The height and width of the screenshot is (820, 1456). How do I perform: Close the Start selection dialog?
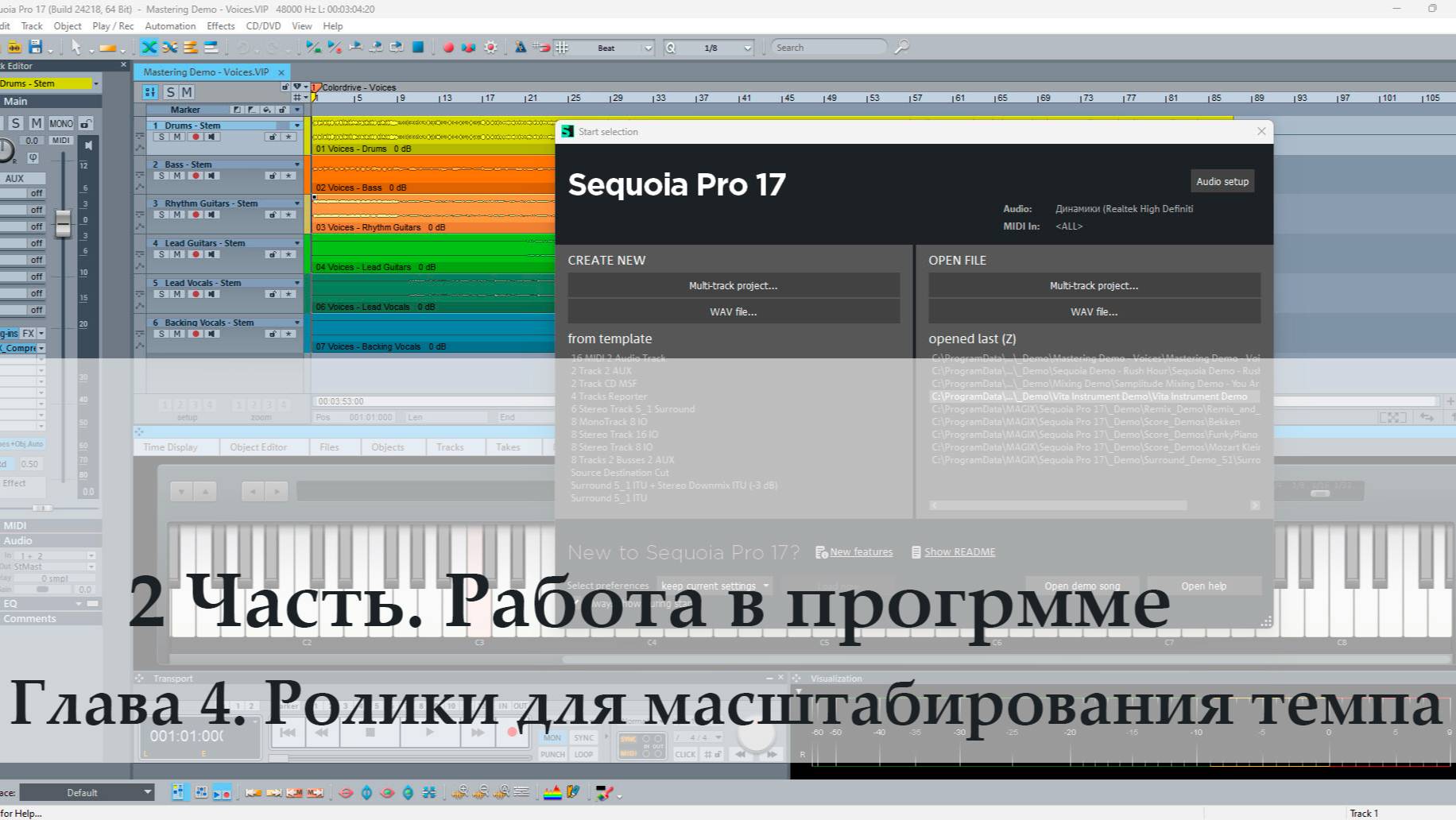click(1261, 131)
